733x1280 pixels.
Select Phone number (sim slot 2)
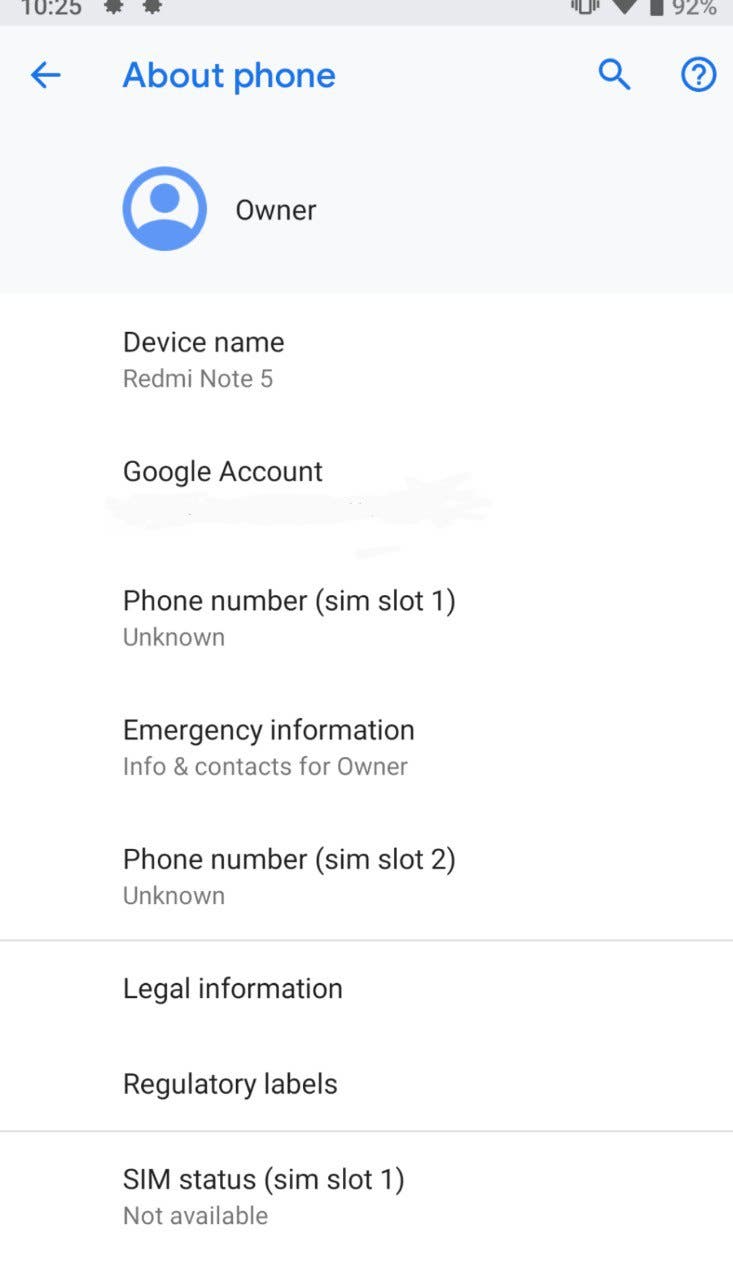pyautogui.click(x=366, y=876)
